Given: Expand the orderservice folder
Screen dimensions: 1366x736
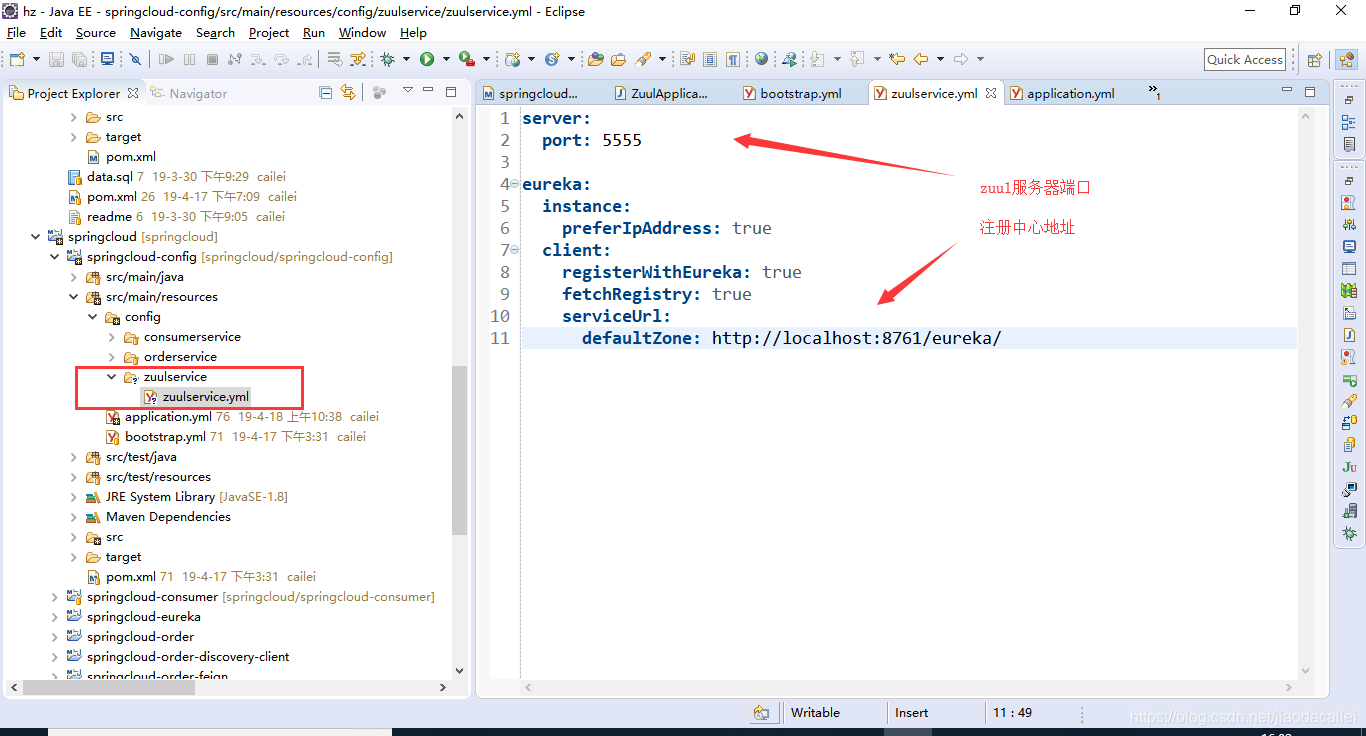Looking at the screenshot, I should (111, 357).
